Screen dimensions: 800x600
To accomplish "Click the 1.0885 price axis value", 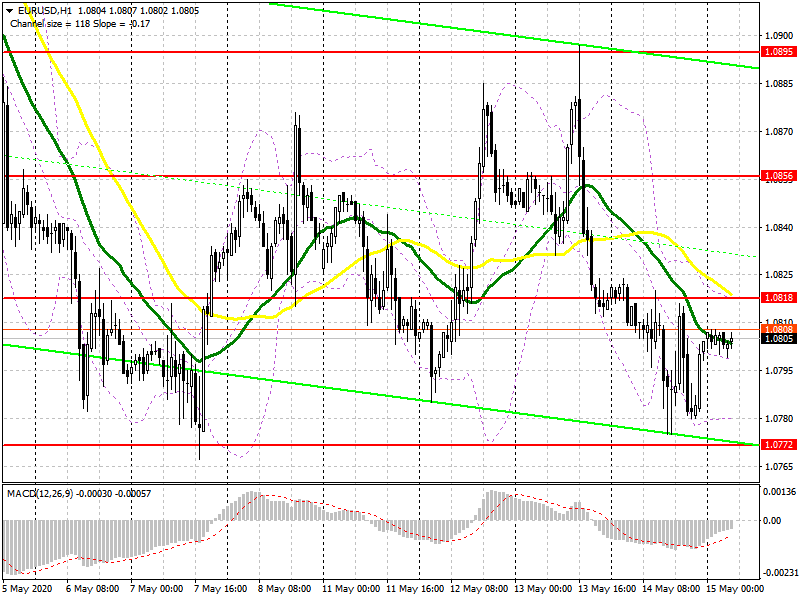I will (780, 84).
